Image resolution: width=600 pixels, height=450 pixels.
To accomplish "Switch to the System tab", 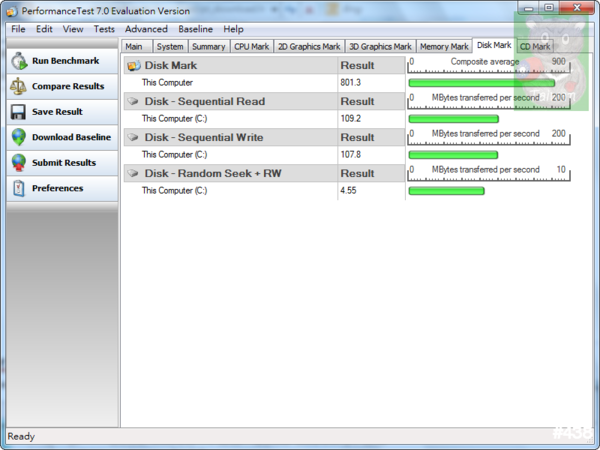I will point(170,46).
